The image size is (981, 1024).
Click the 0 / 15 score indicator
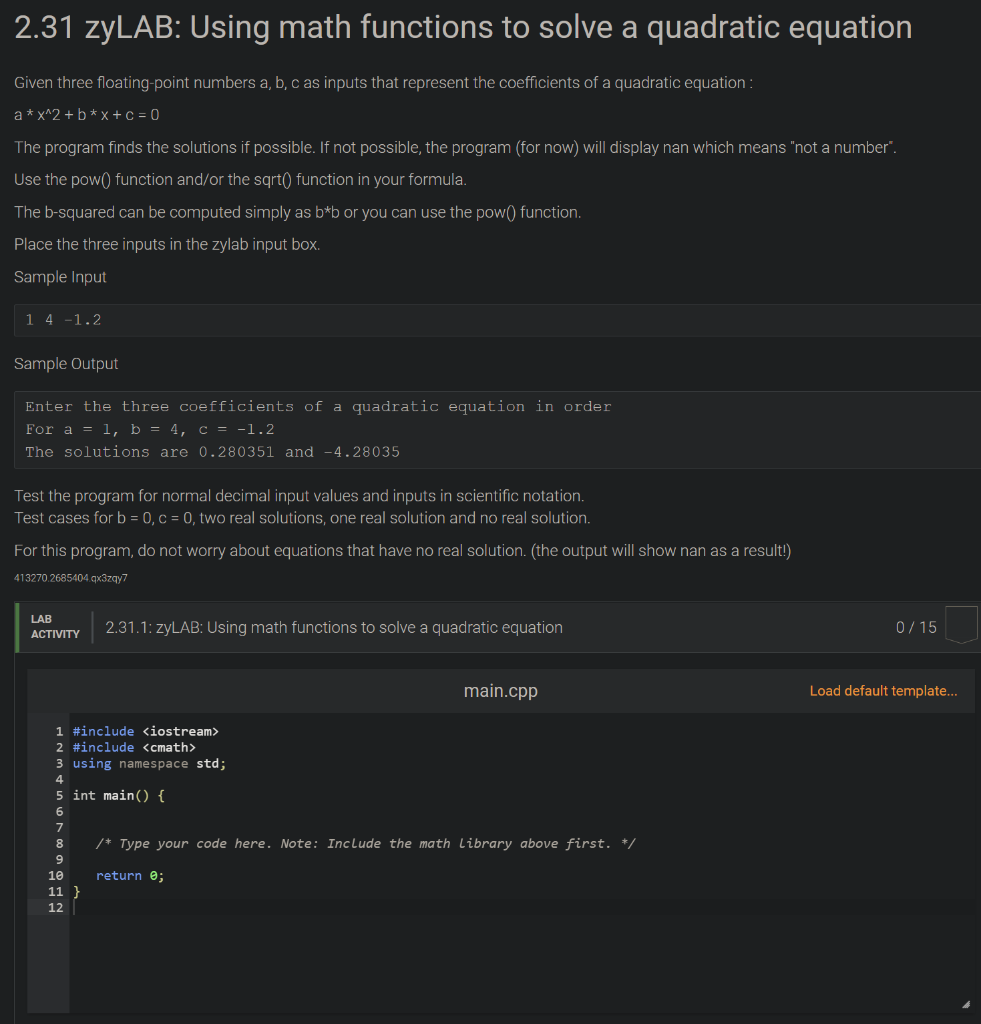coord(916,628)
